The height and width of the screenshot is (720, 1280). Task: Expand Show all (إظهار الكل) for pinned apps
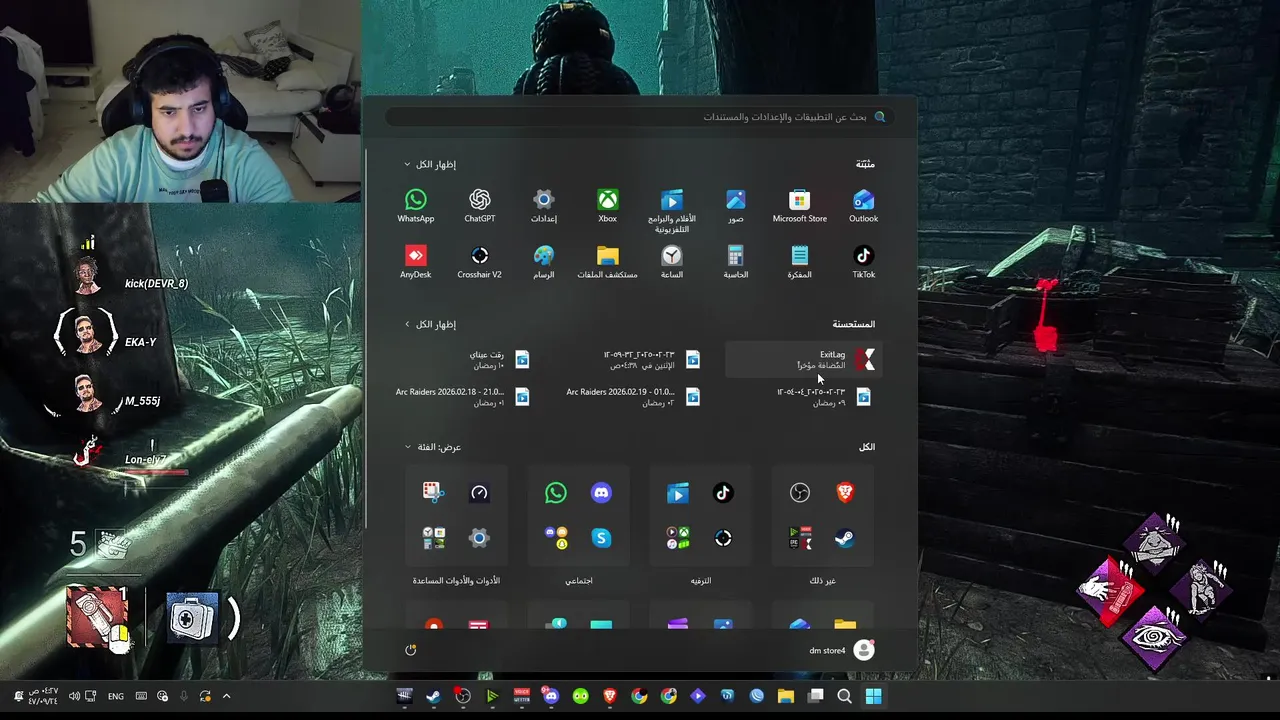[430, 164]
